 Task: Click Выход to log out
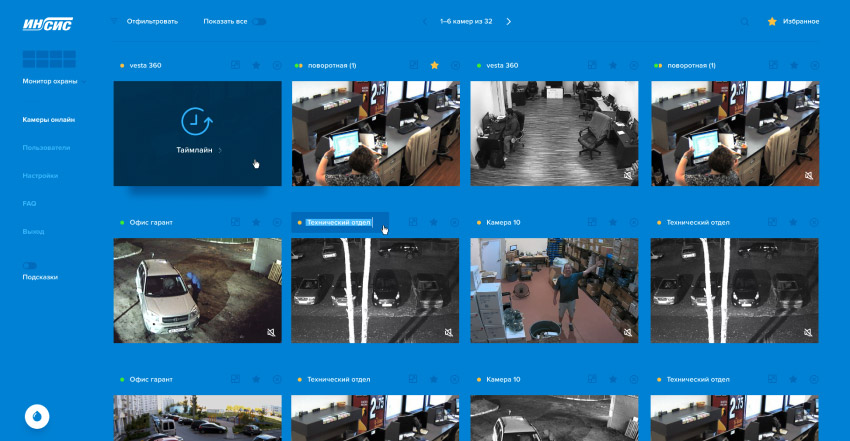33,231
